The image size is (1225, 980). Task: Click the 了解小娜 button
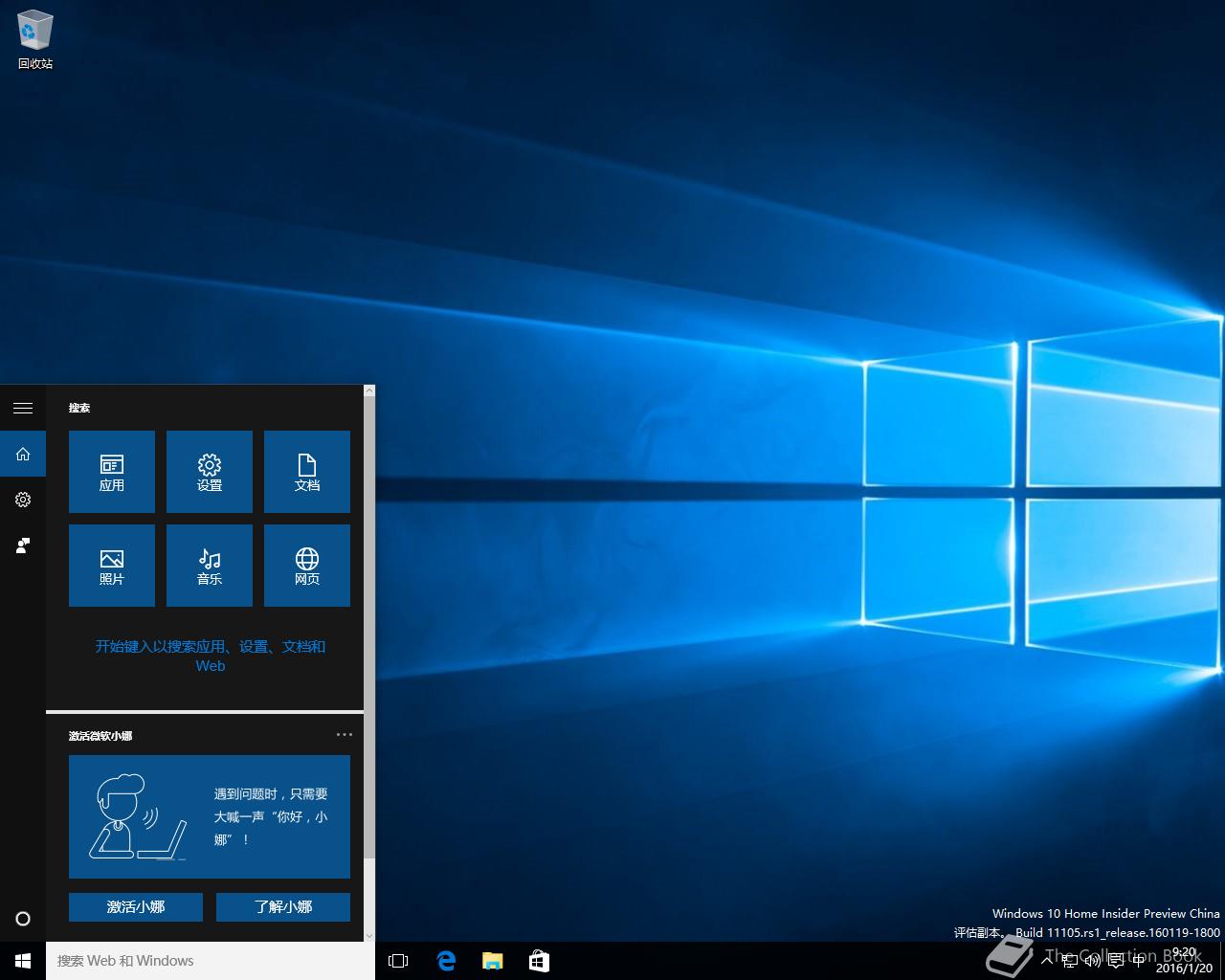pyautogui.click(x=283, y=907)
